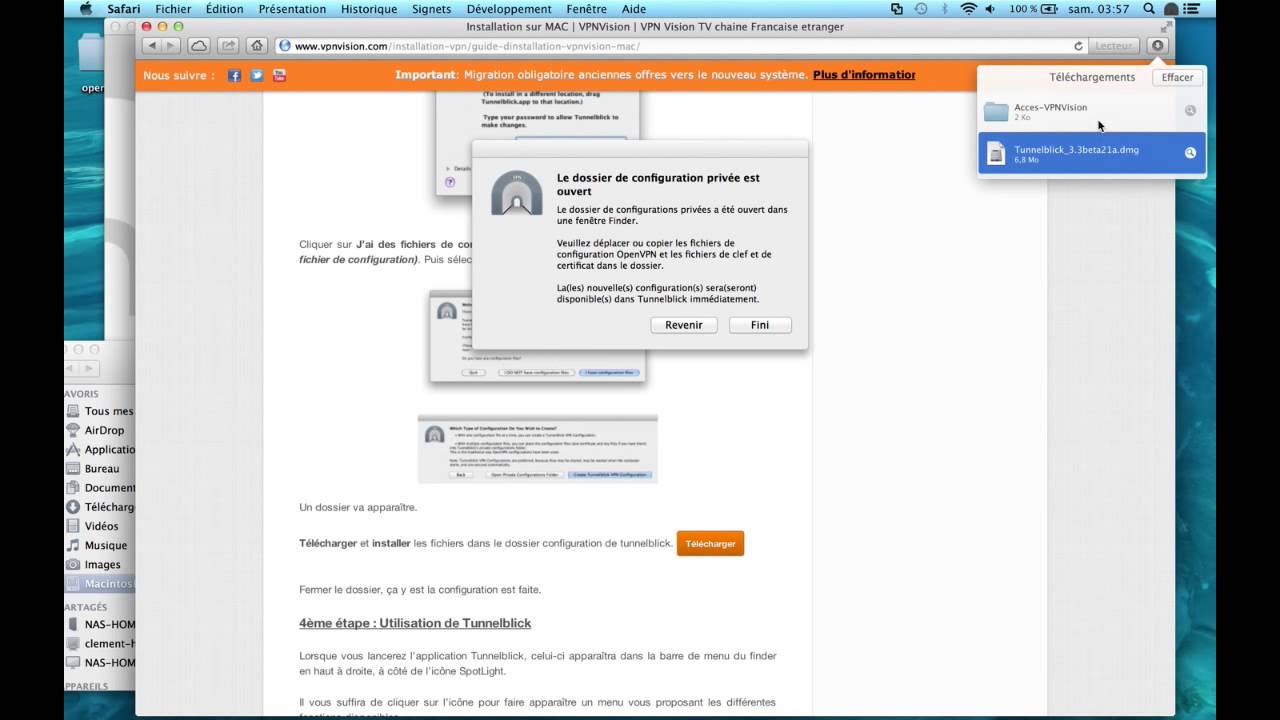
Task: Click the Share icon in Safari toolbar
Action: [x=228, y=46]
